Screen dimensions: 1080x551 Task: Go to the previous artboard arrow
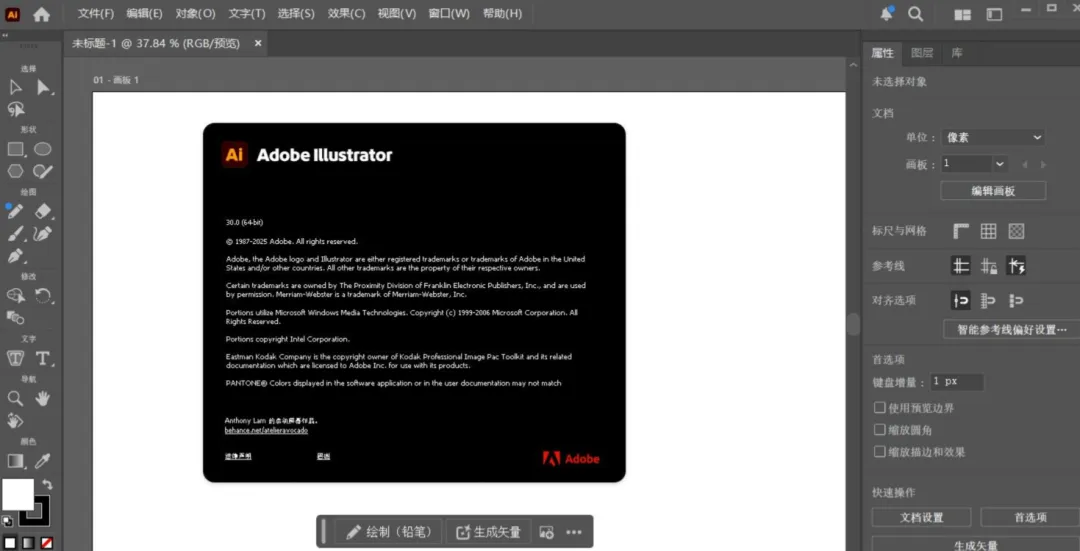point(1024,165)
